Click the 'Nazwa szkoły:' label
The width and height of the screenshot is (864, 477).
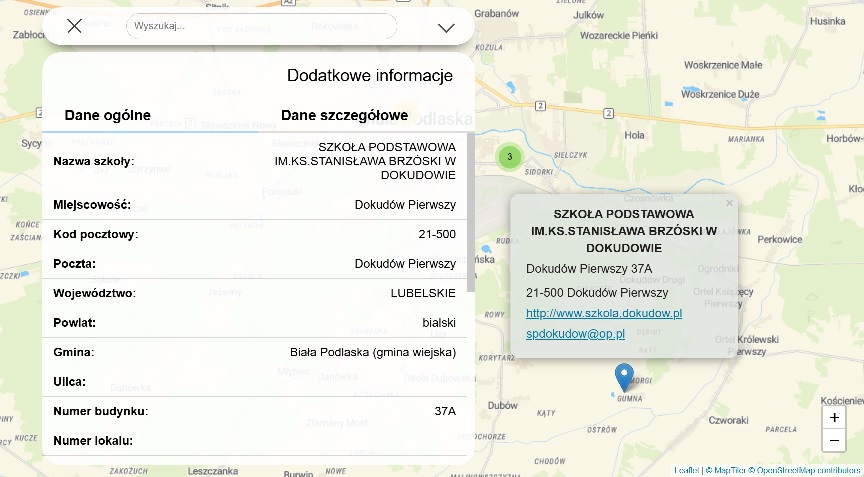pos(94,161)
